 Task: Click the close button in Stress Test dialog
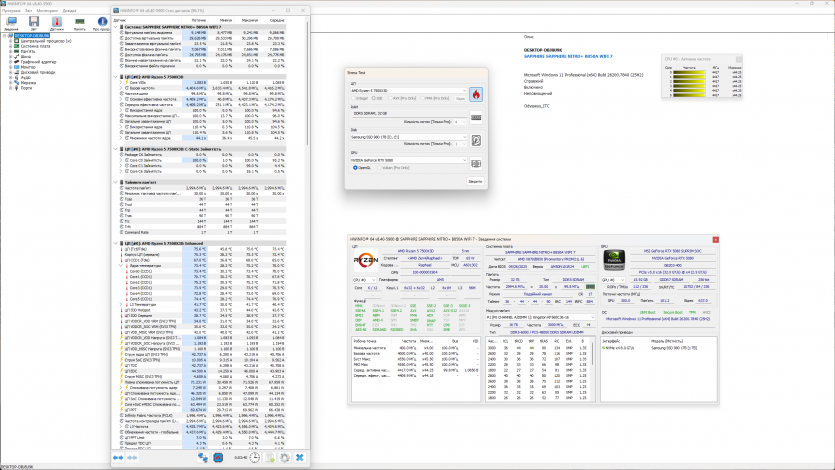(x=475, y=181)
